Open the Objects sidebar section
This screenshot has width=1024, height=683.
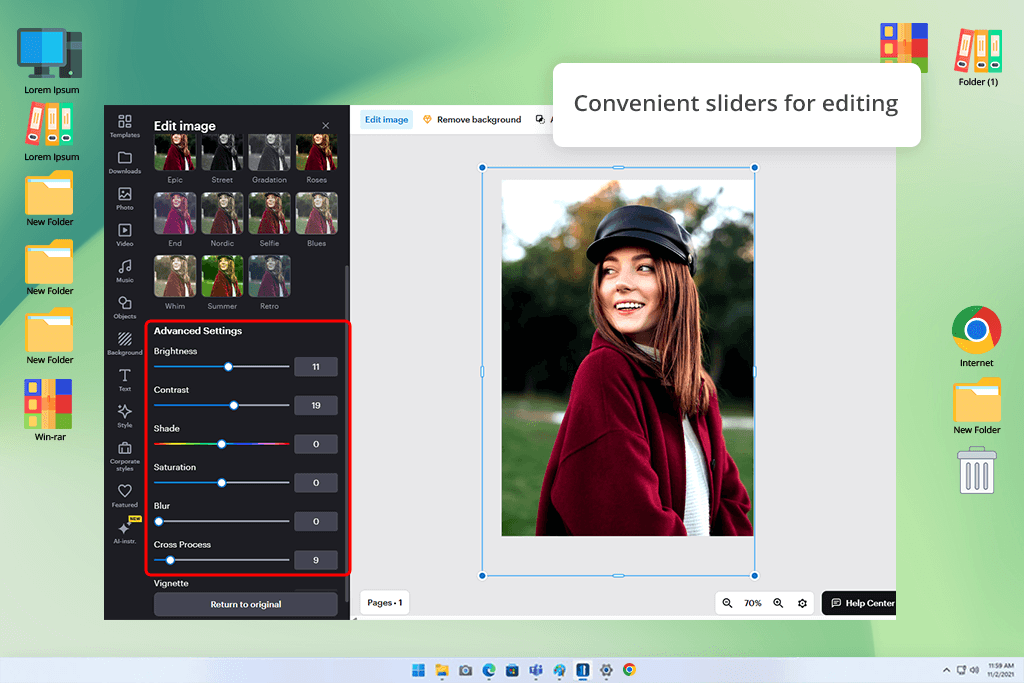(125, 307)
